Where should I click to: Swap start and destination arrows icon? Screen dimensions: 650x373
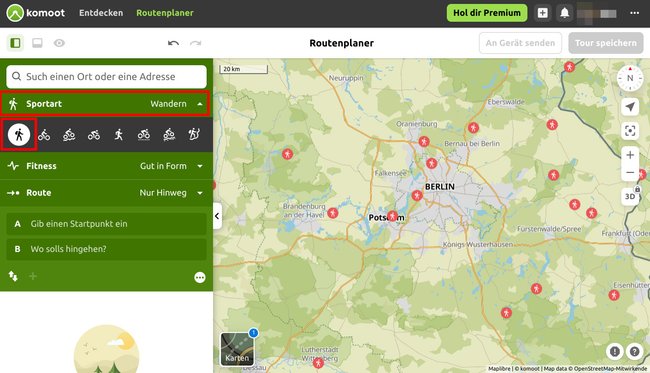tap(13, 276)
